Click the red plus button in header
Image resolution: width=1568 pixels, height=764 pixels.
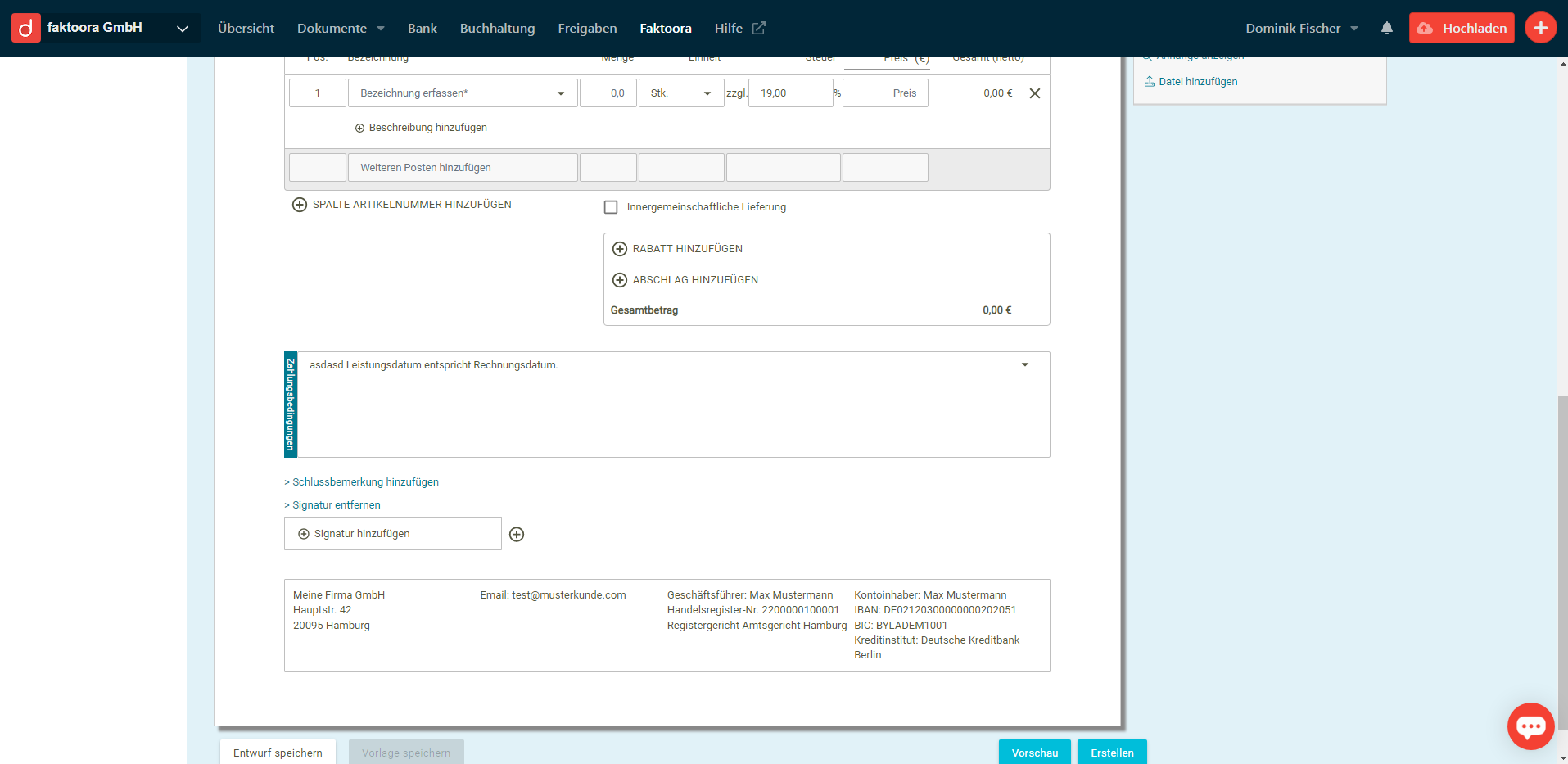click(1540, 28)
